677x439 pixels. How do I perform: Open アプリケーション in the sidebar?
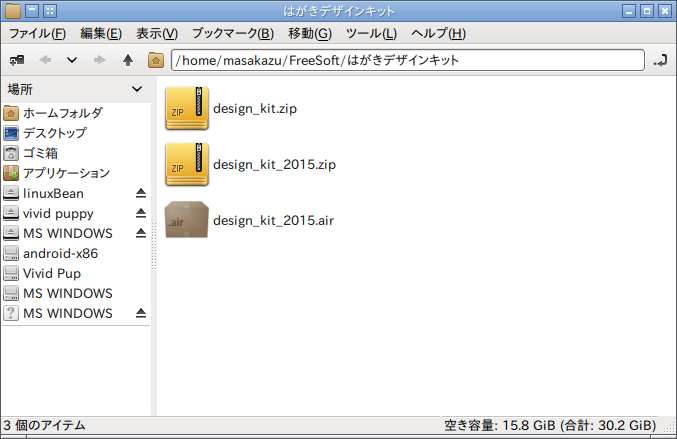coord(66,173)
